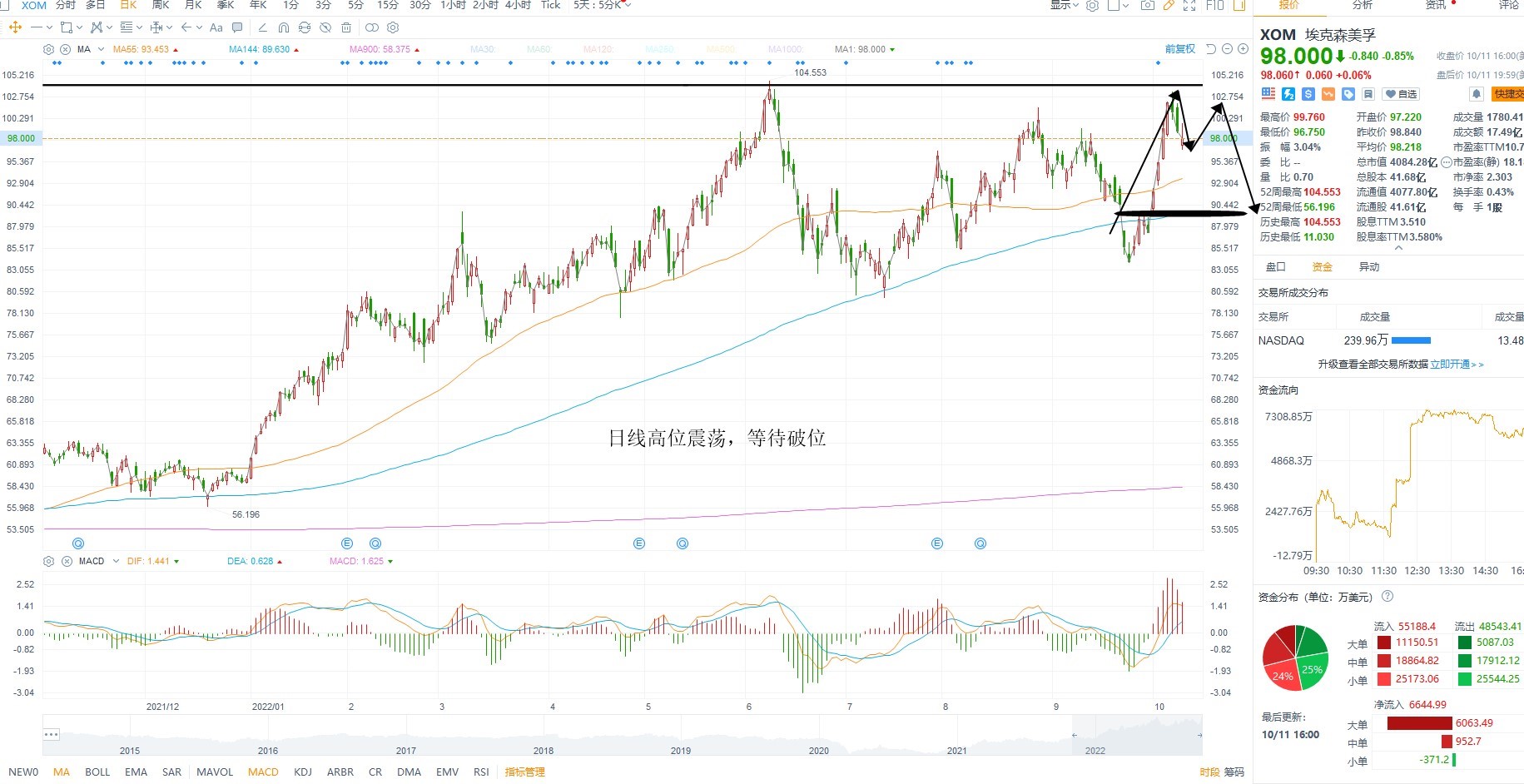Screen dimensions: 1524x784
Task: Click the trash icon to delete drawings
Action: [x=346, y=27]
